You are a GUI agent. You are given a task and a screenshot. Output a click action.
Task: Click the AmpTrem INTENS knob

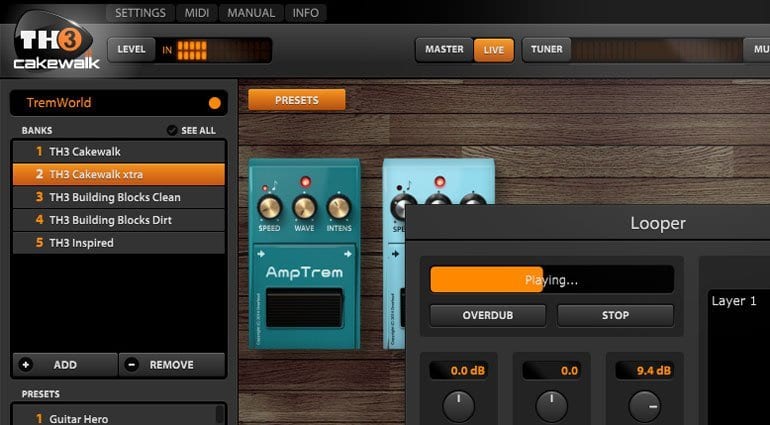[x=339, y=207]
